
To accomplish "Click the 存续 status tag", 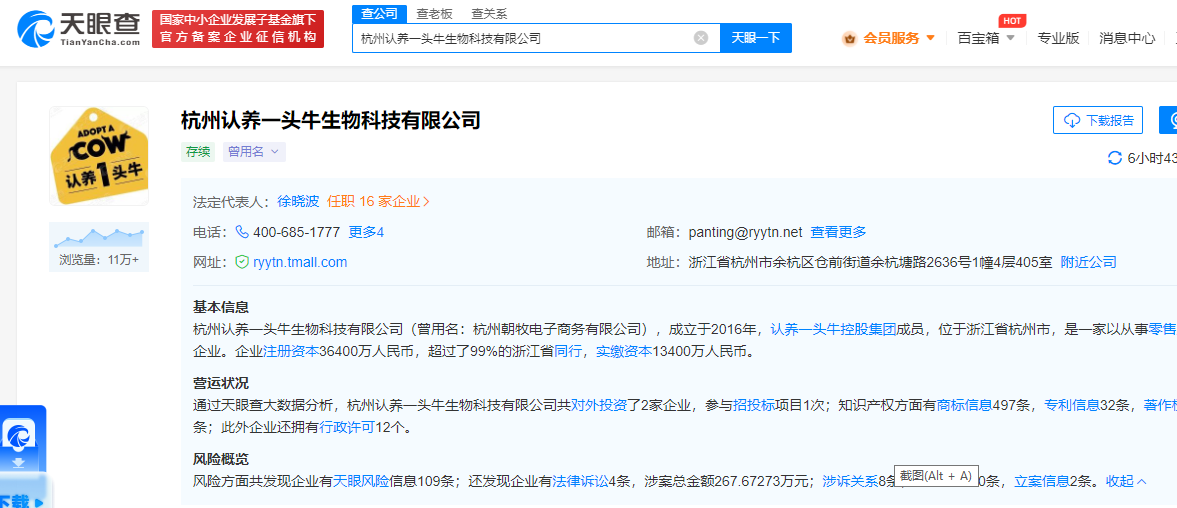I will click(198, 152).
